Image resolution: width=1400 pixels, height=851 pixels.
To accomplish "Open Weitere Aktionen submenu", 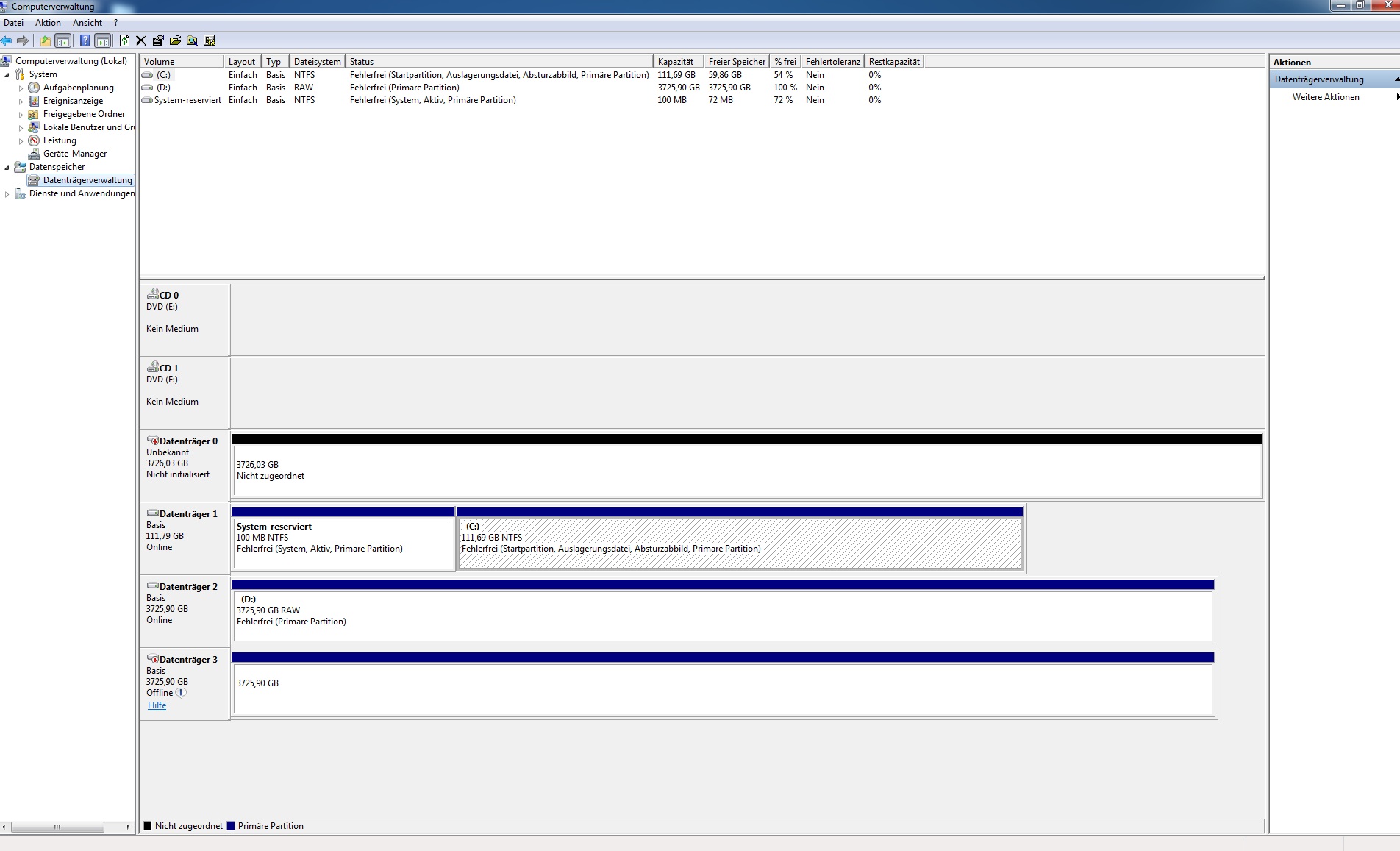I will point(1326,97).
